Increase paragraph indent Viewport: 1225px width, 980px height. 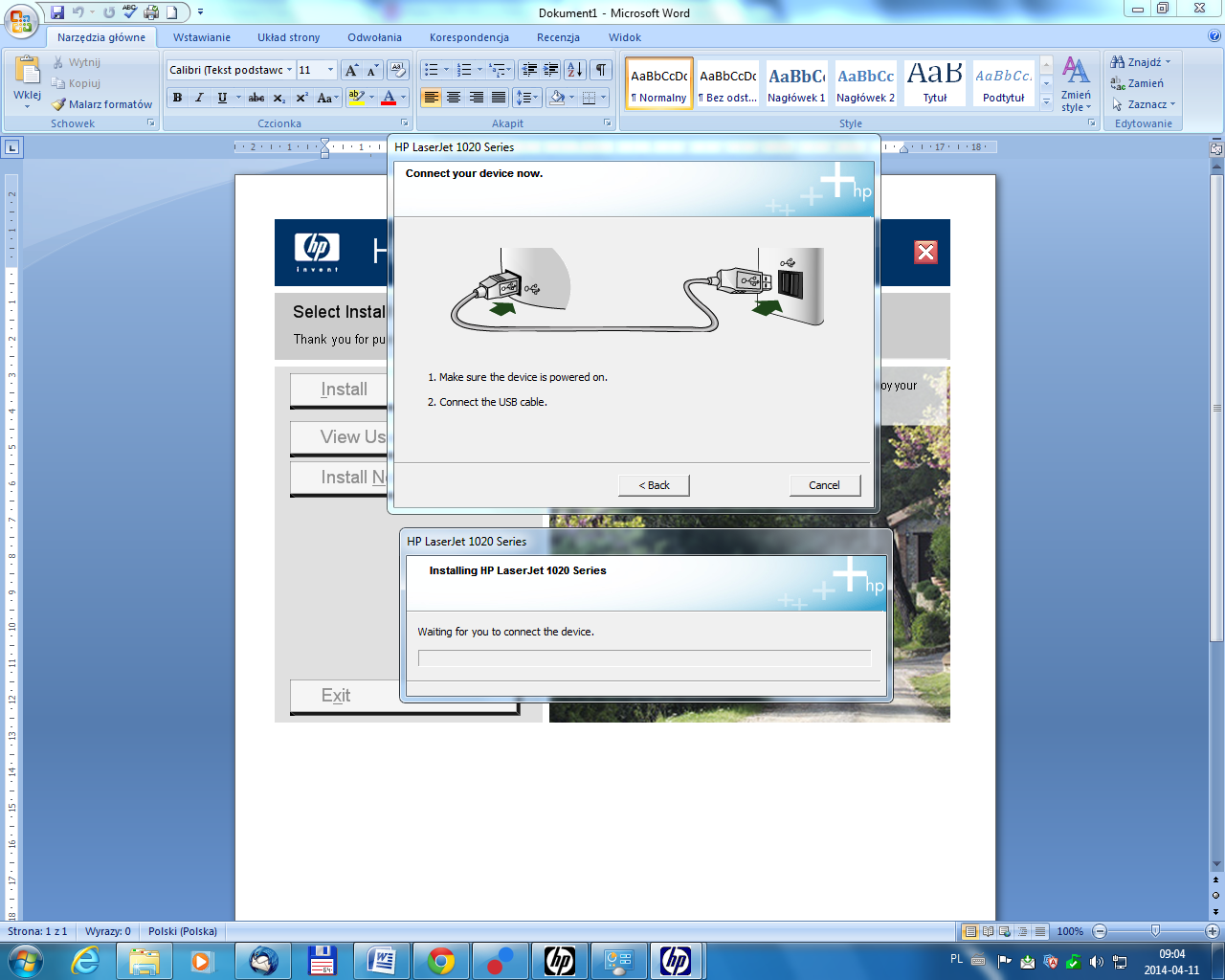pos(551,70)
